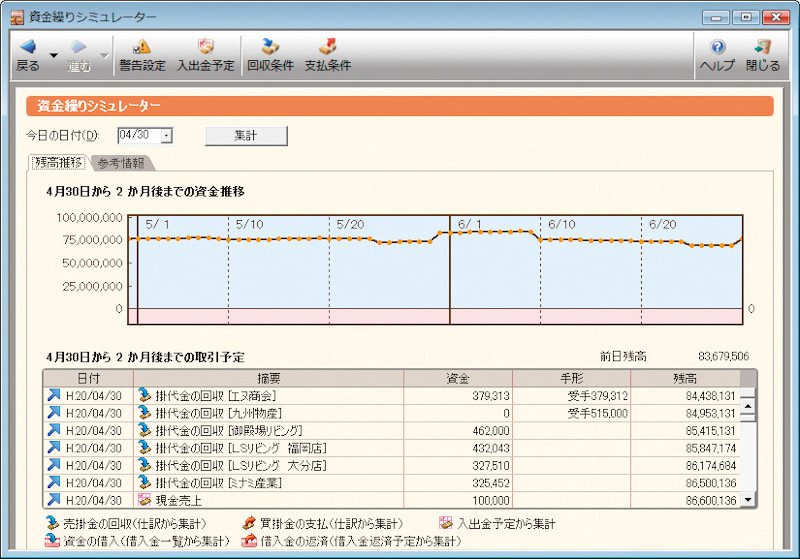Click the 資金 value 379,313
This screenshot has height=560, width=800.
[x=491, y=396]
